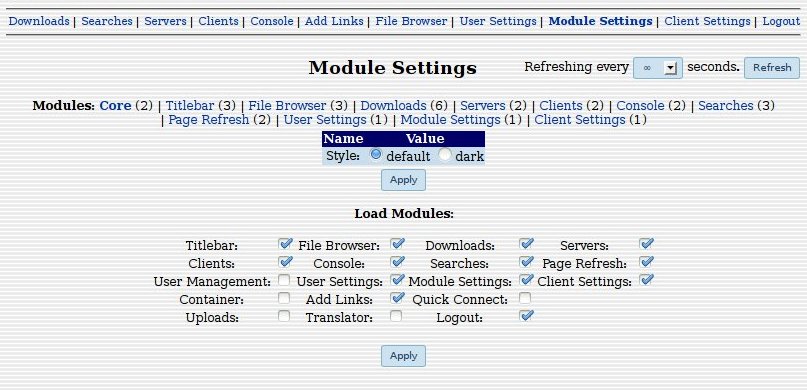Open Searches module in Modules list

[726, 105]
